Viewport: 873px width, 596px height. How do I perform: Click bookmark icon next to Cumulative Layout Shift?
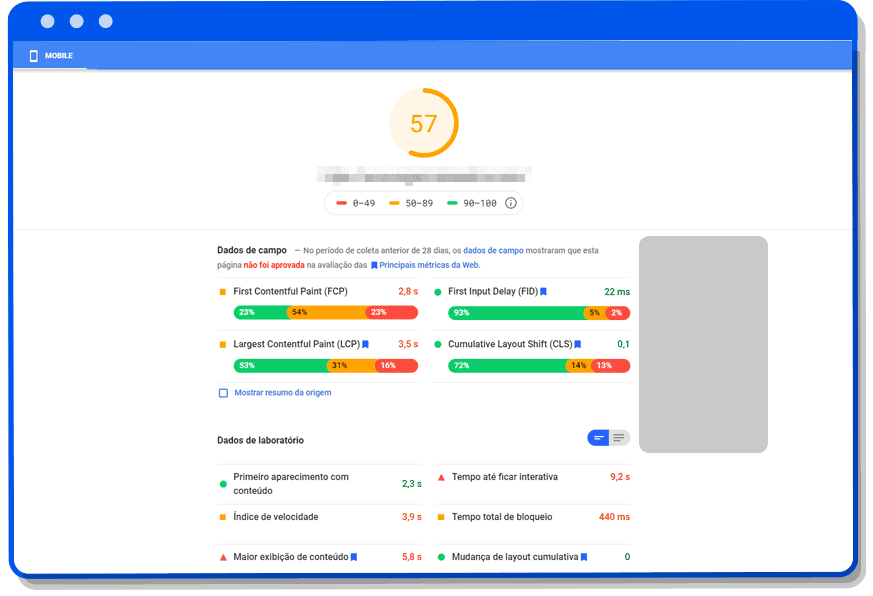pyautogui.click(x=578, y=345)
